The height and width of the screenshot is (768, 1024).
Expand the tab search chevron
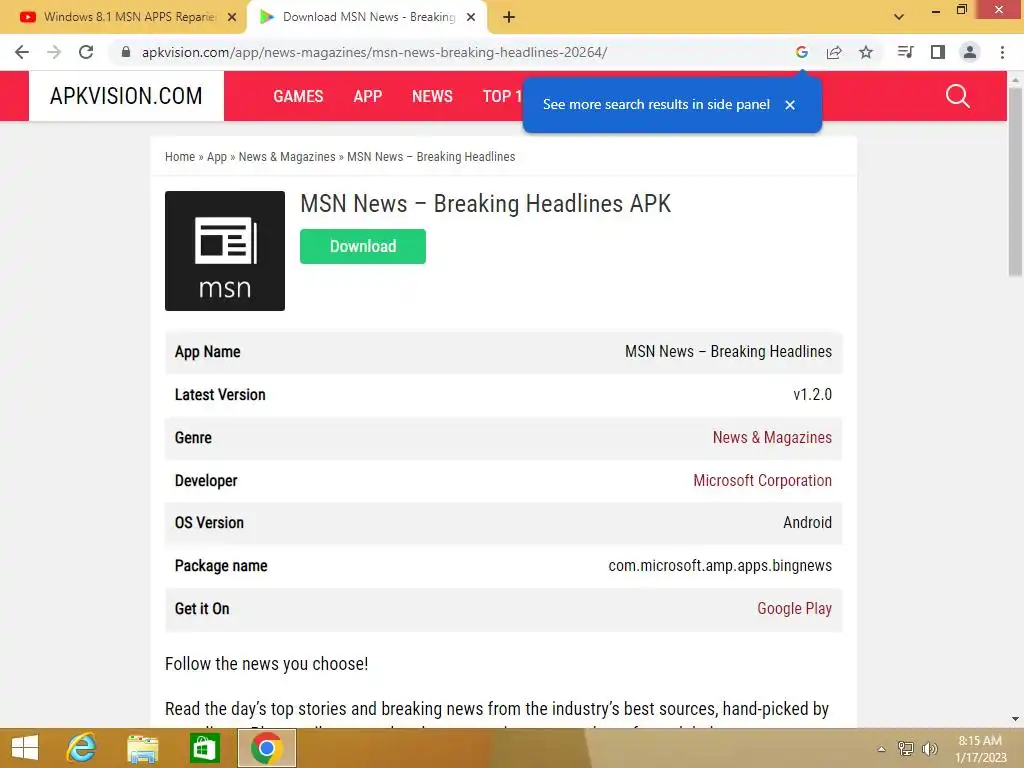point(899,18)
